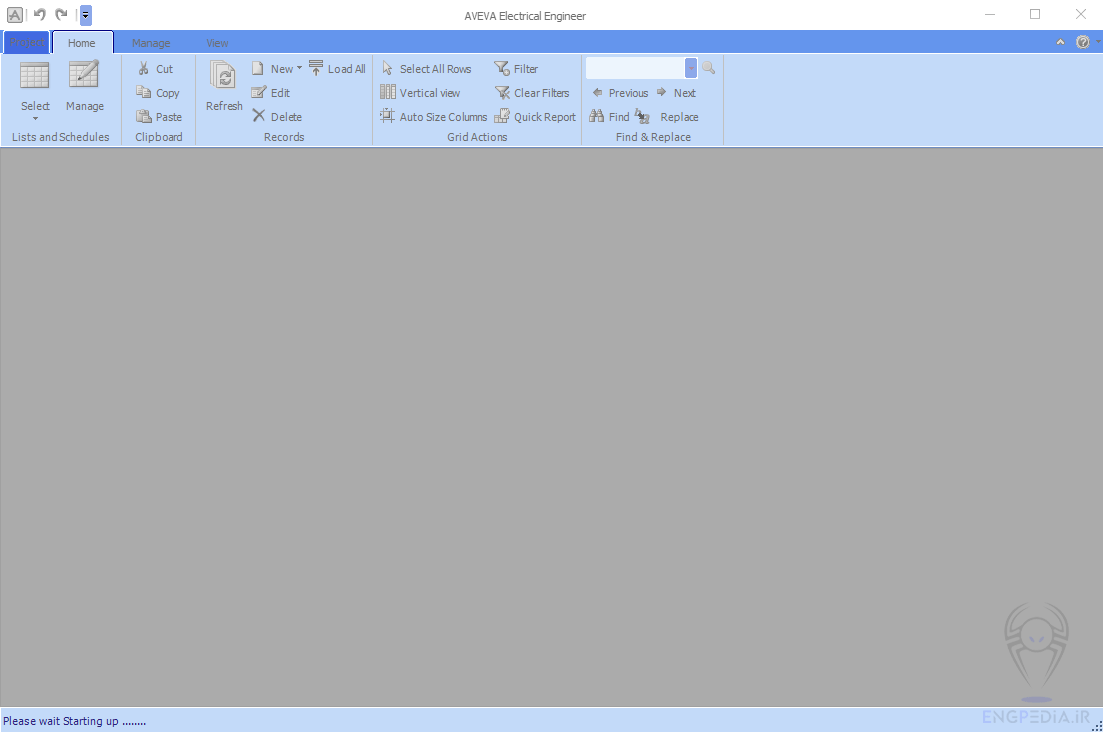The height and width of the screenshot is (733, 1103).
Task: Expand the Select lists dropdown arrow
Action: coord(35,119)
